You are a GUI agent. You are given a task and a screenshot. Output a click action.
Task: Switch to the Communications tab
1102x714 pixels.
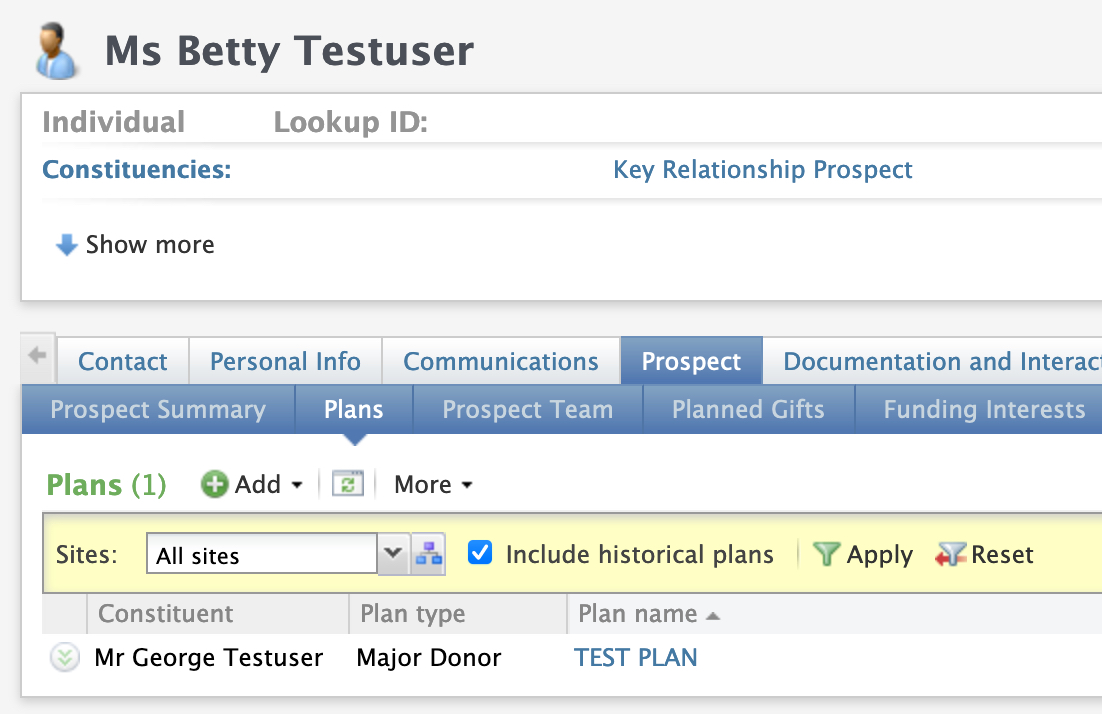click(x=500, y=362)
